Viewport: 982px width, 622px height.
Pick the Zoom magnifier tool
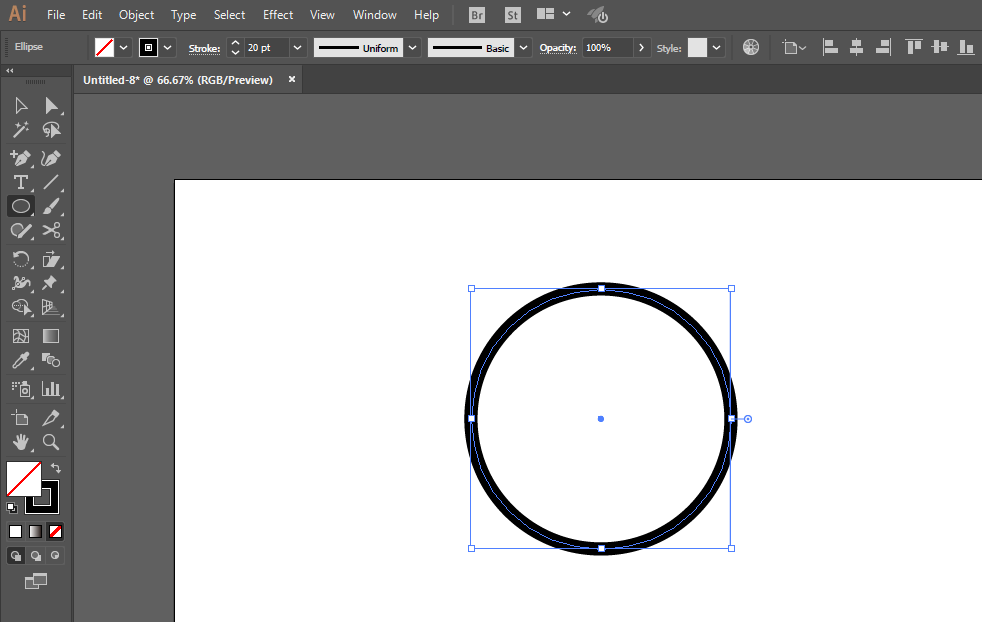coord(51,442)
